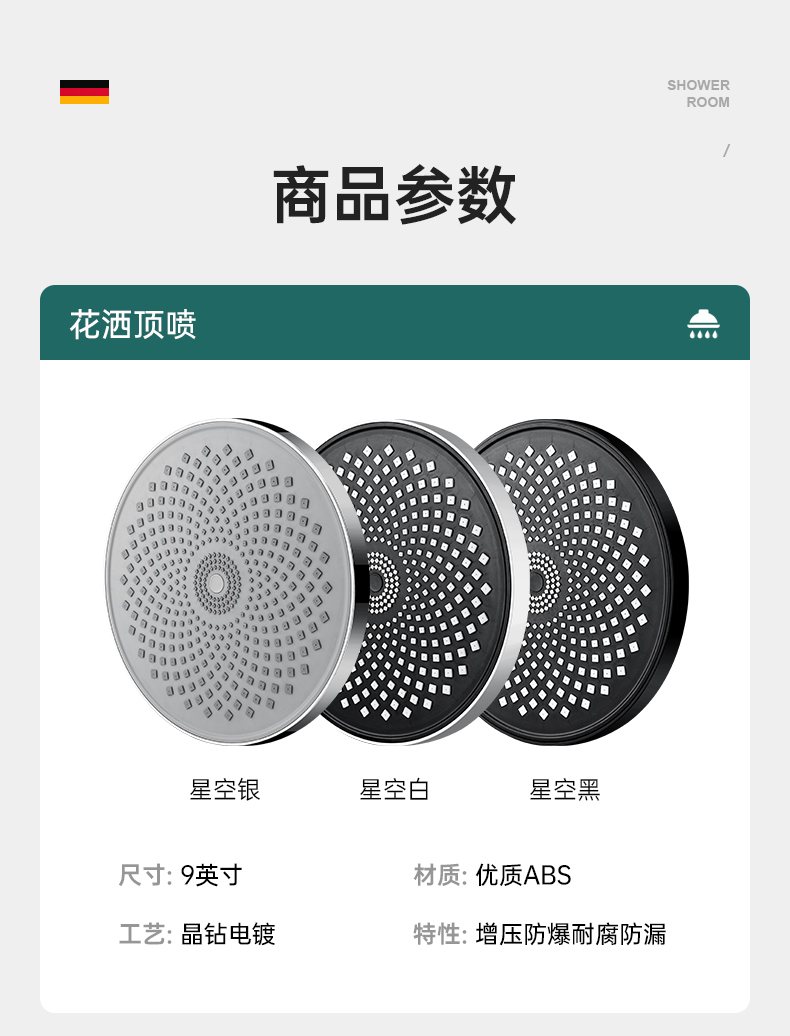
Task: Click the 9英寸 size value
Action: (211, 875)
